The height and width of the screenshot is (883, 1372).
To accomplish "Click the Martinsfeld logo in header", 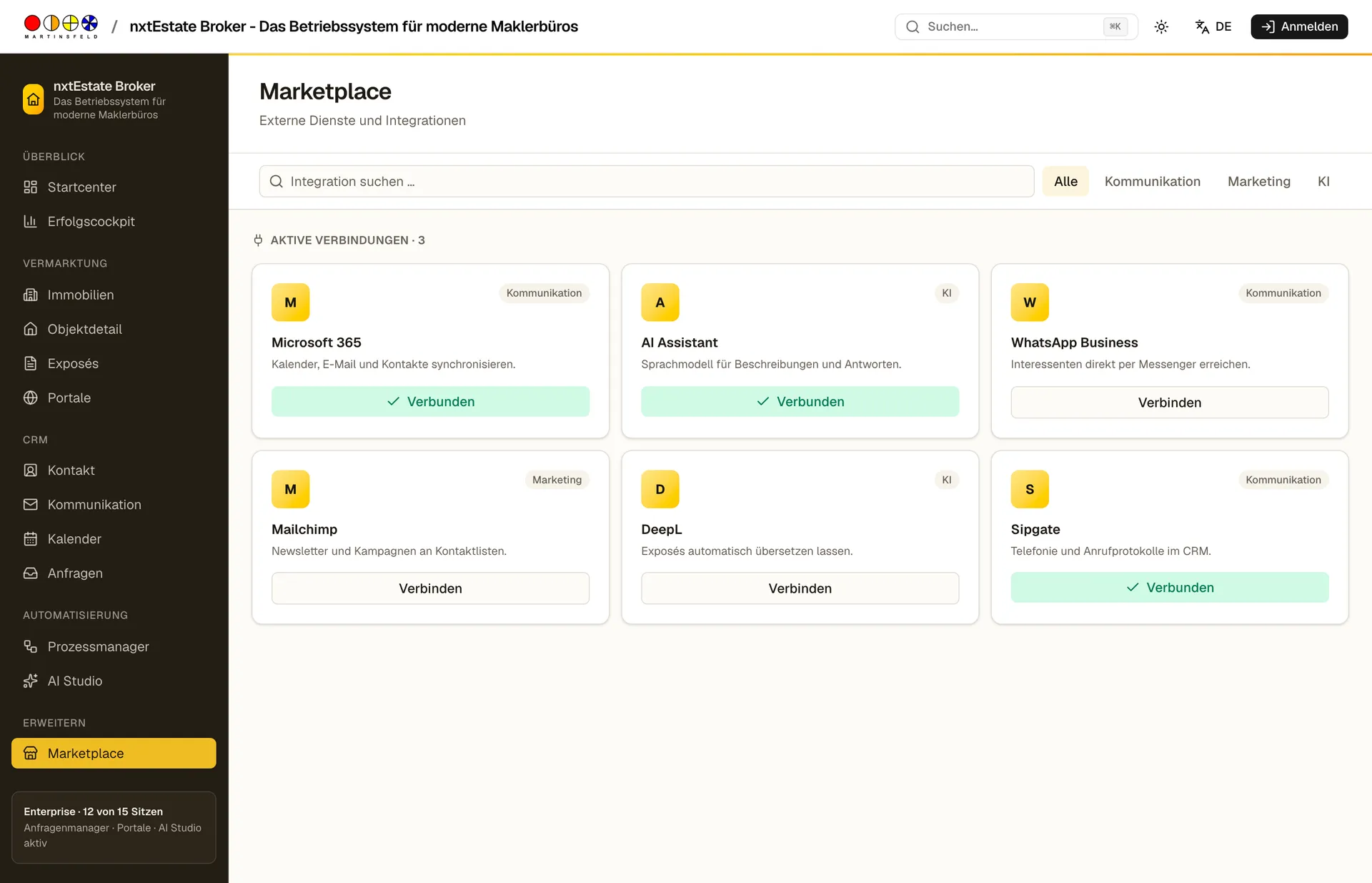I will pyautogui.click(x=61, y=26).
